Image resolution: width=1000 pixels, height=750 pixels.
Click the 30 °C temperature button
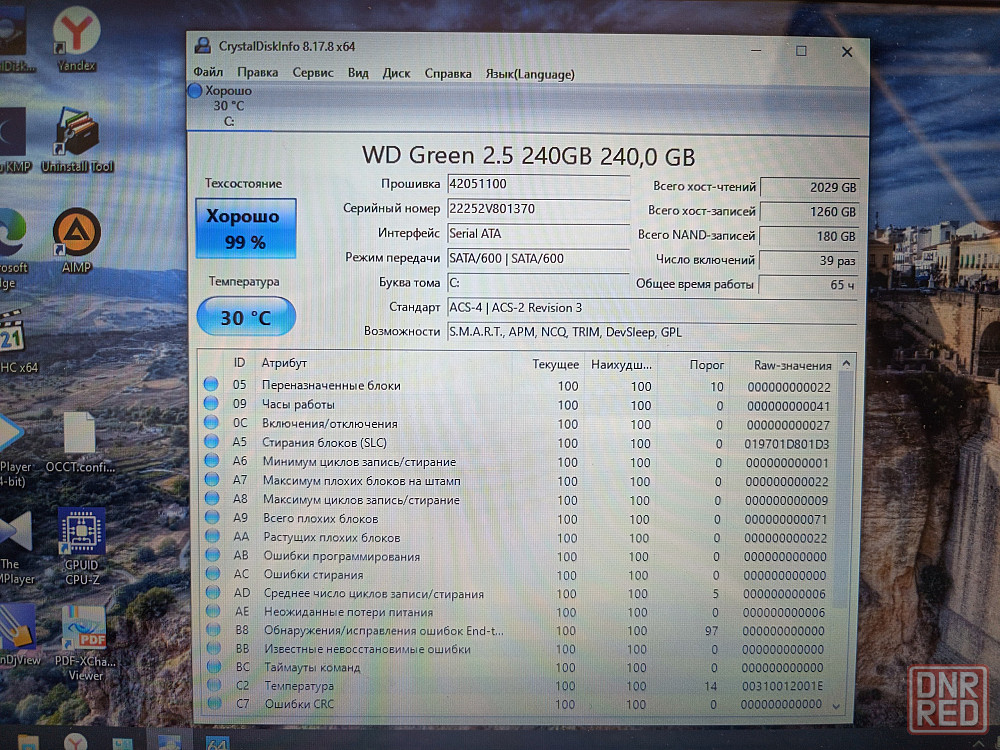click(246, 317)
